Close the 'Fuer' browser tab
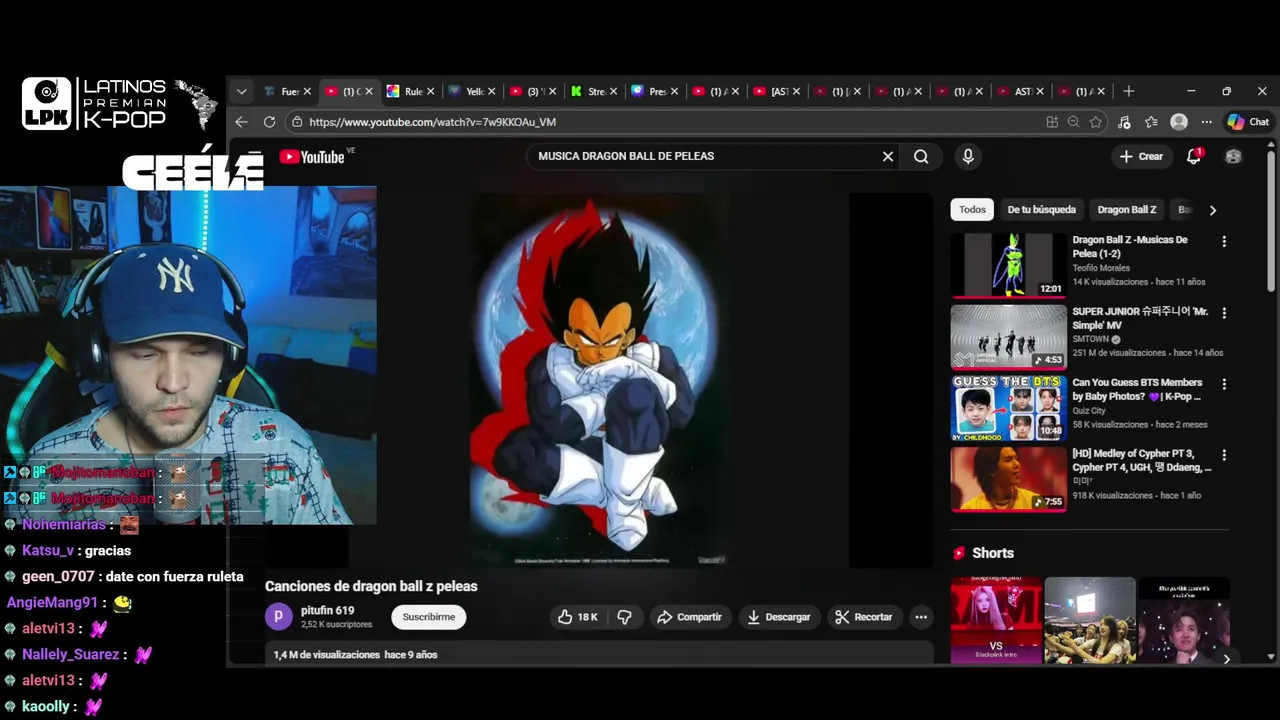The image size is (1280, 720). [307, 91]
